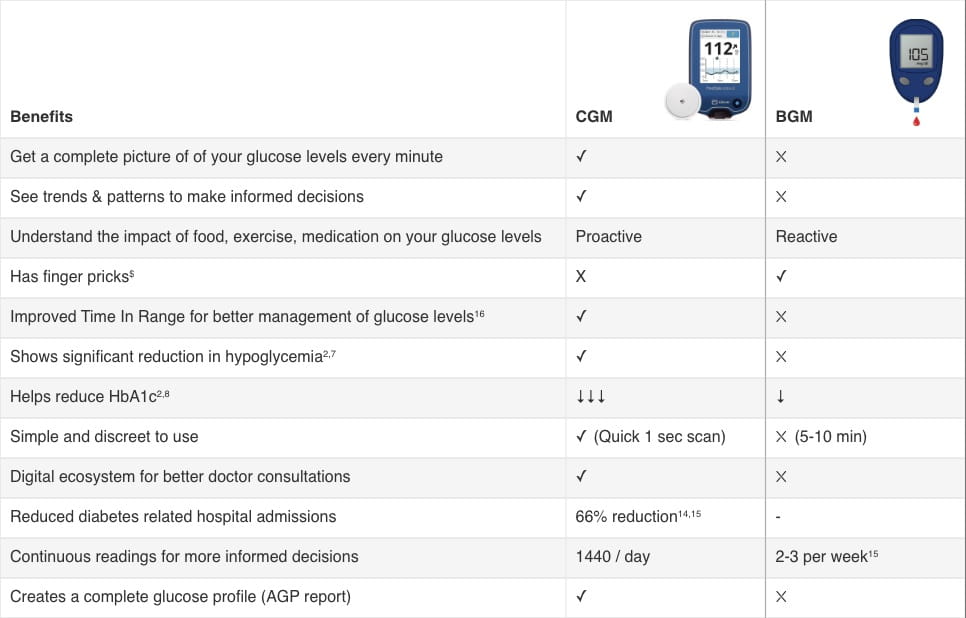Click the "2-3 per week" BGM value

(821, 556)
